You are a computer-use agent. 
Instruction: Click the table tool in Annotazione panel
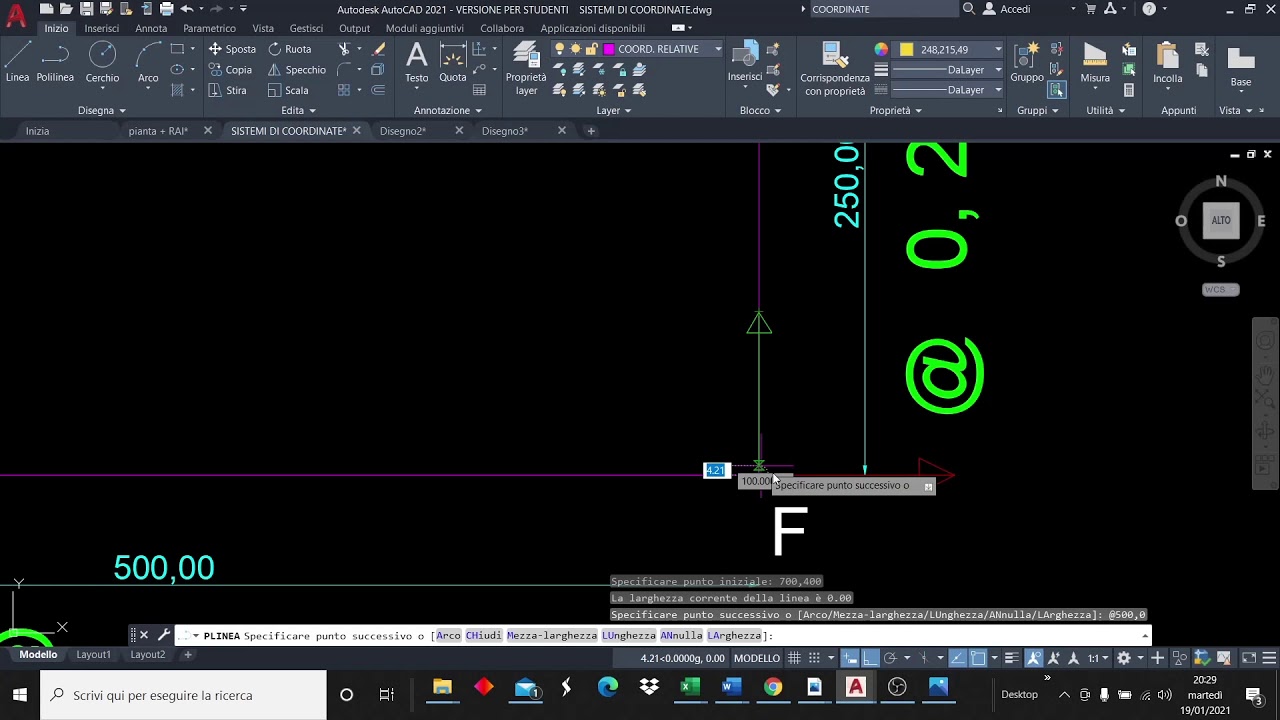point(480,90)
